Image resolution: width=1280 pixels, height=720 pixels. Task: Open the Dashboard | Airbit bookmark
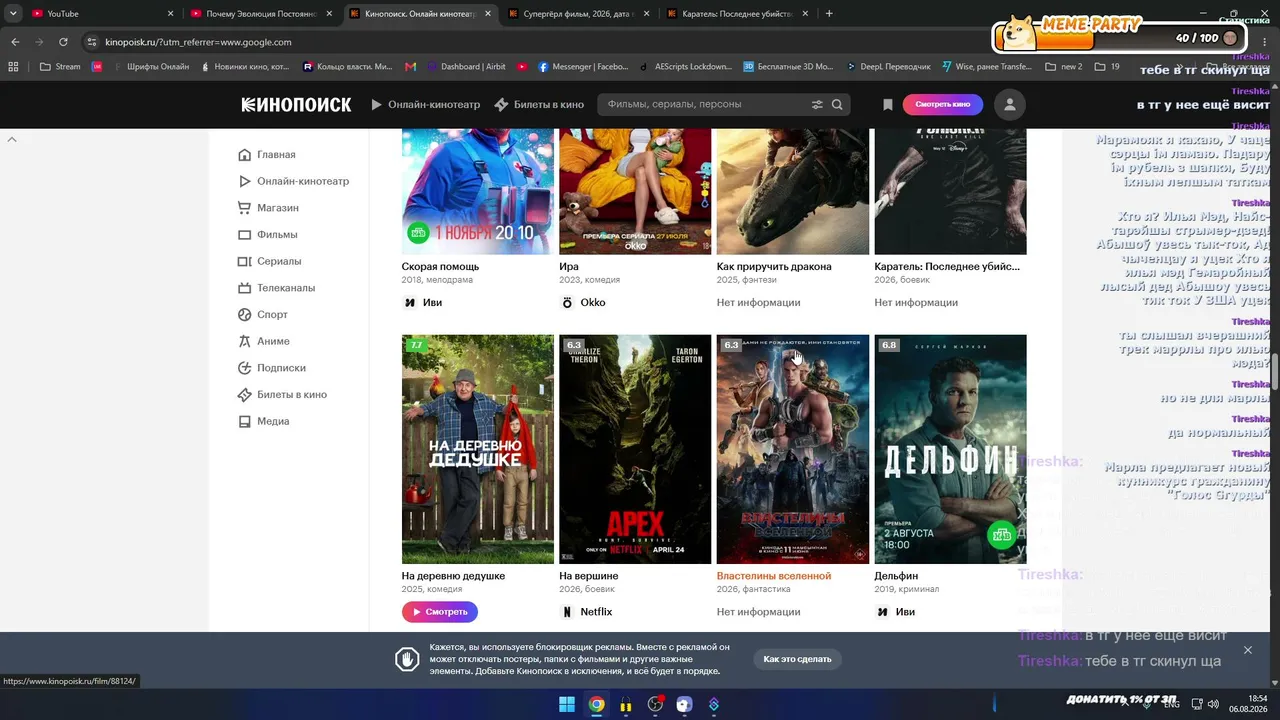[x=466, y=67]
